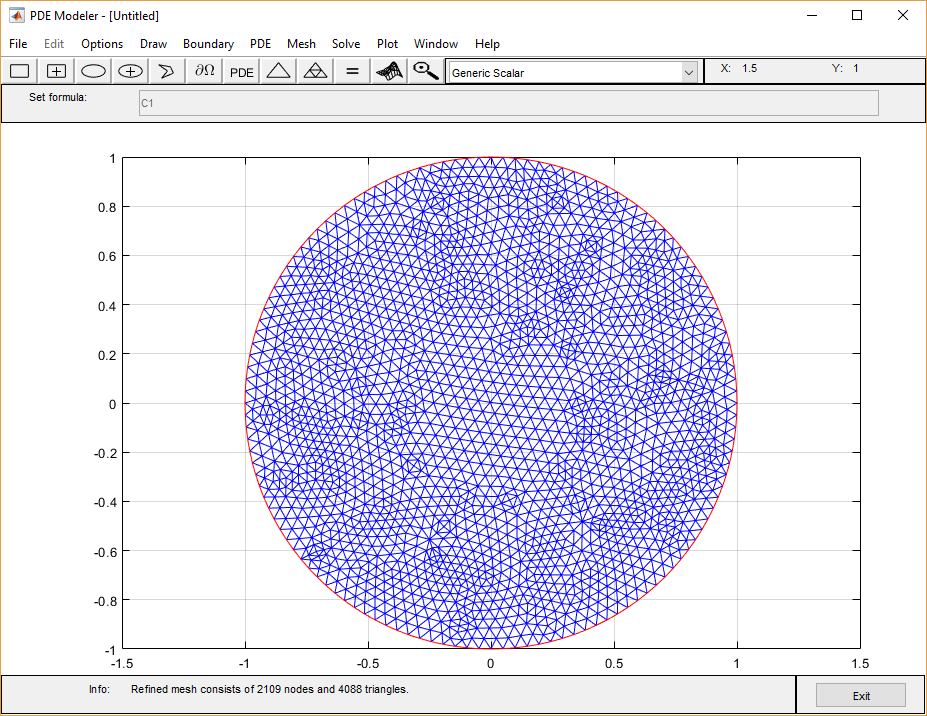Open the Edit menu

click(x=54, y=44)
